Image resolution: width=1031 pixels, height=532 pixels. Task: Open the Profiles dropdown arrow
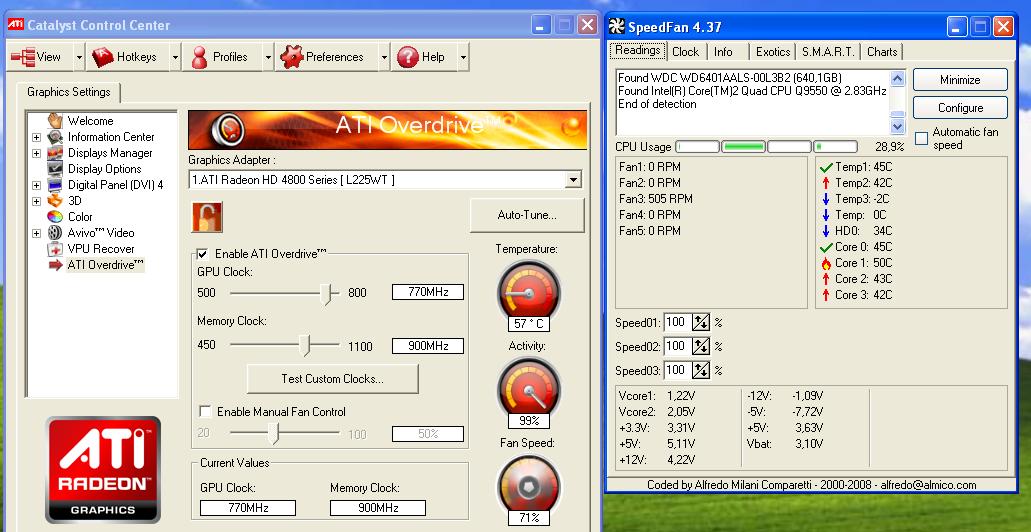coord(268,58)
